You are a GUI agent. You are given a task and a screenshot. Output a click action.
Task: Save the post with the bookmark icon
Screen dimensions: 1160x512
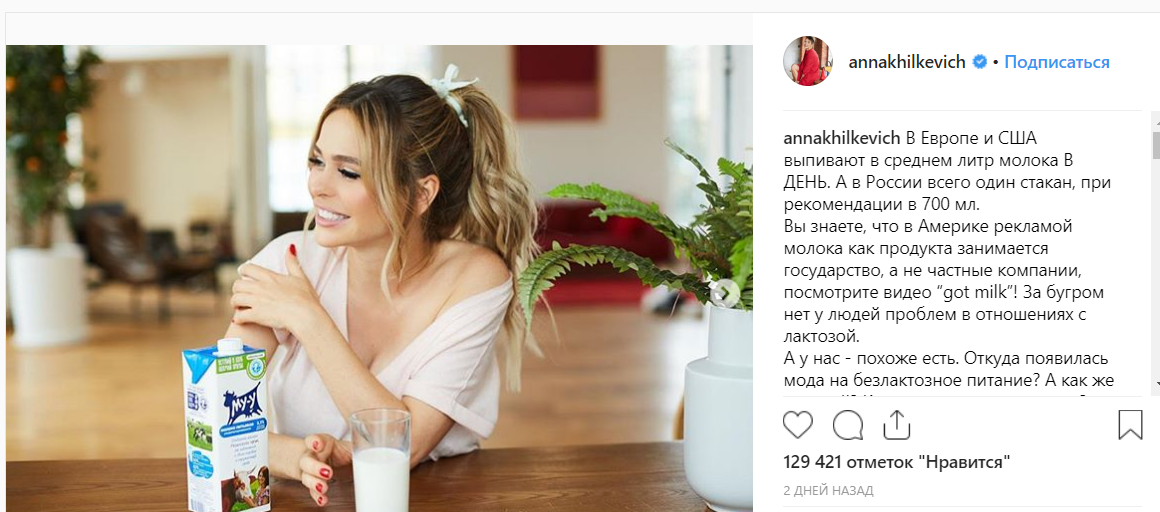click(1130, 425)
